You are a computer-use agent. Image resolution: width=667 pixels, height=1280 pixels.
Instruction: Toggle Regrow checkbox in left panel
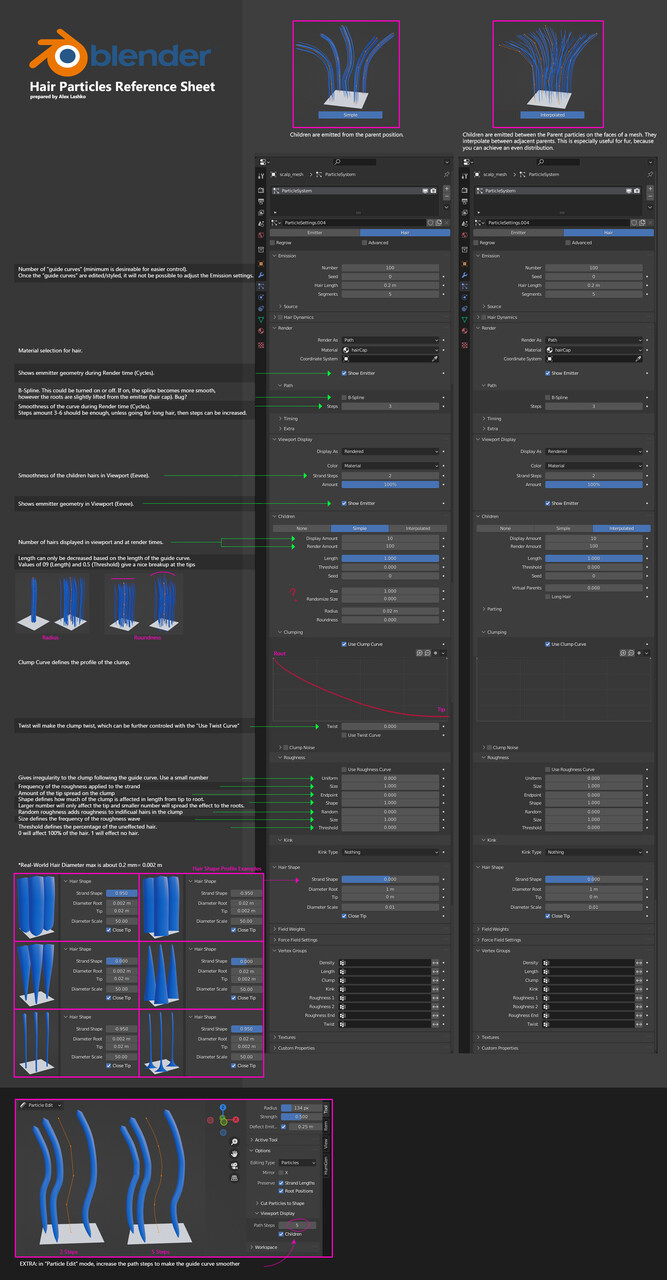(x=273, y=242)
